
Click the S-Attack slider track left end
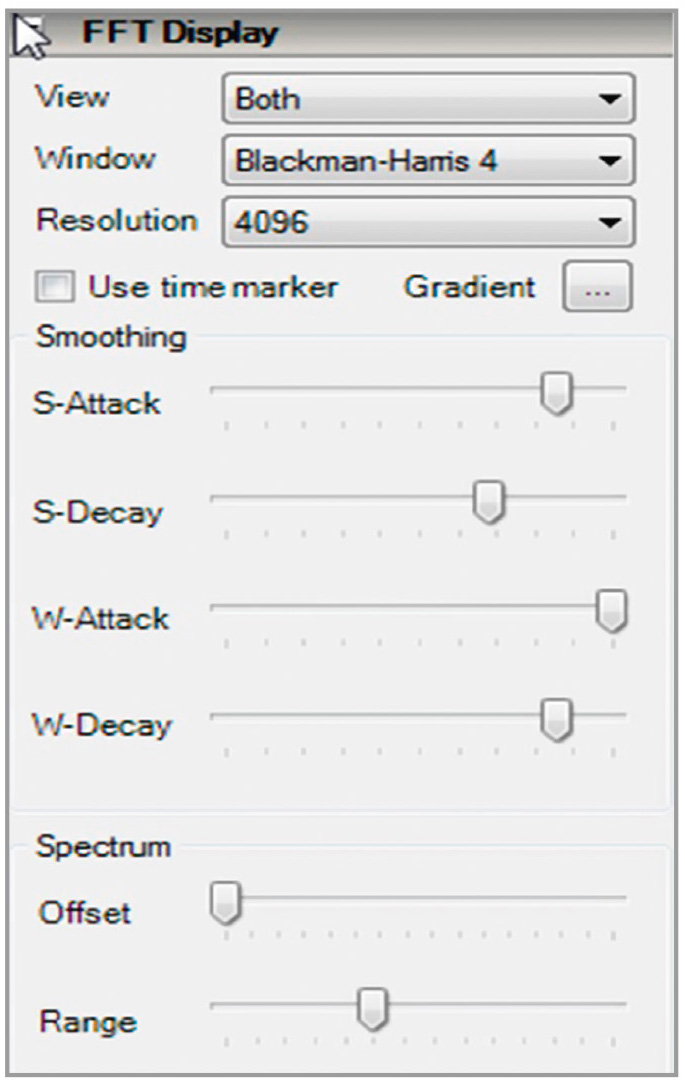point(216,389)
